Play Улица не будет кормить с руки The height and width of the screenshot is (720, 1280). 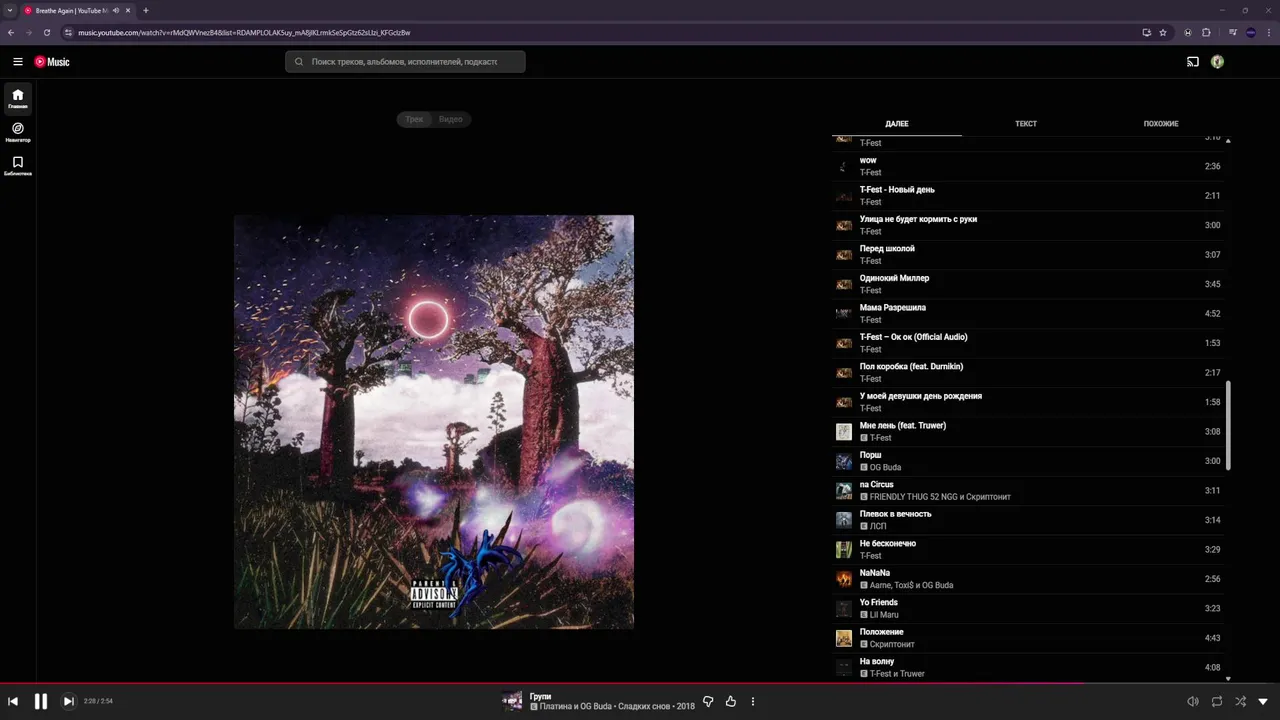coord(1028,225)
